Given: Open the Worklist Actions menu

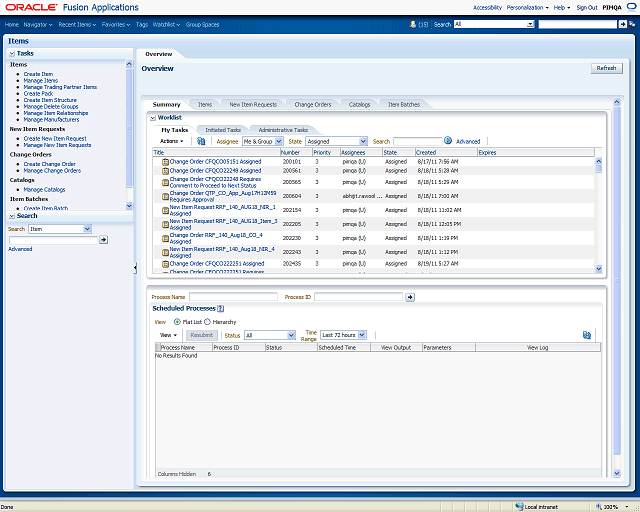Looking at the screenshot, I should point(170,142).
